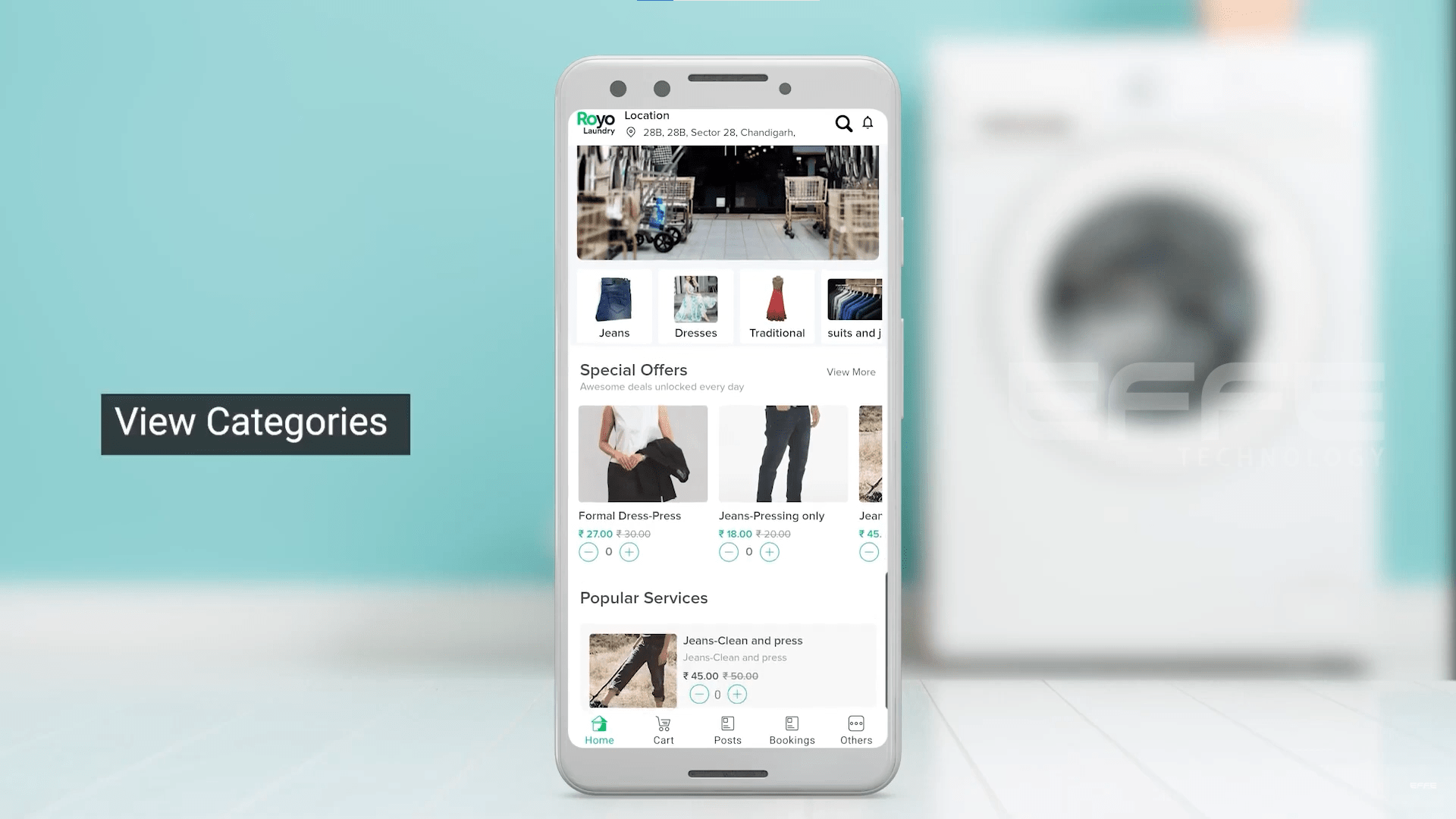Select the Traditional category tile
The width and height of the screenshot is (1456, 819).
coord(777,306)
